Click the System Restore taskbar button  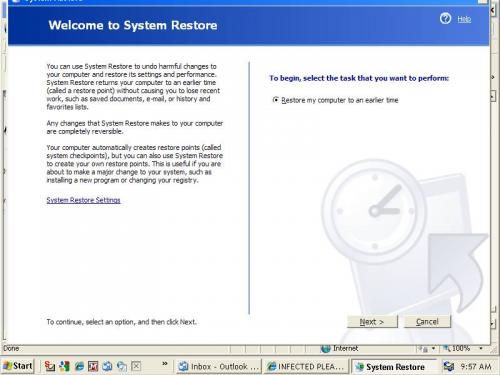tap(394, 367)
